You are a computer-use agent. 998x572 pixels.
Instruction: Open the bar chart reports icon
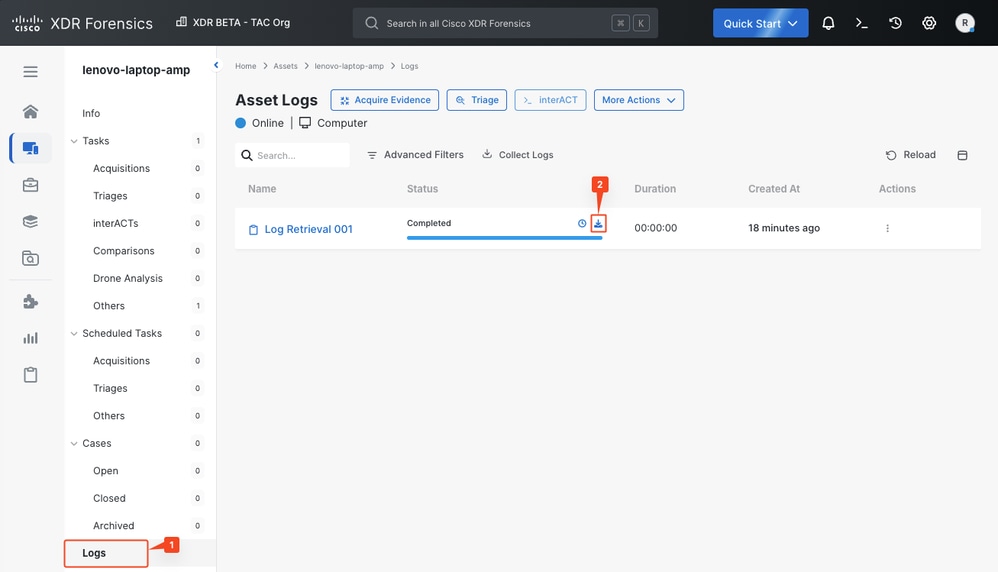[x=30, y=338]
